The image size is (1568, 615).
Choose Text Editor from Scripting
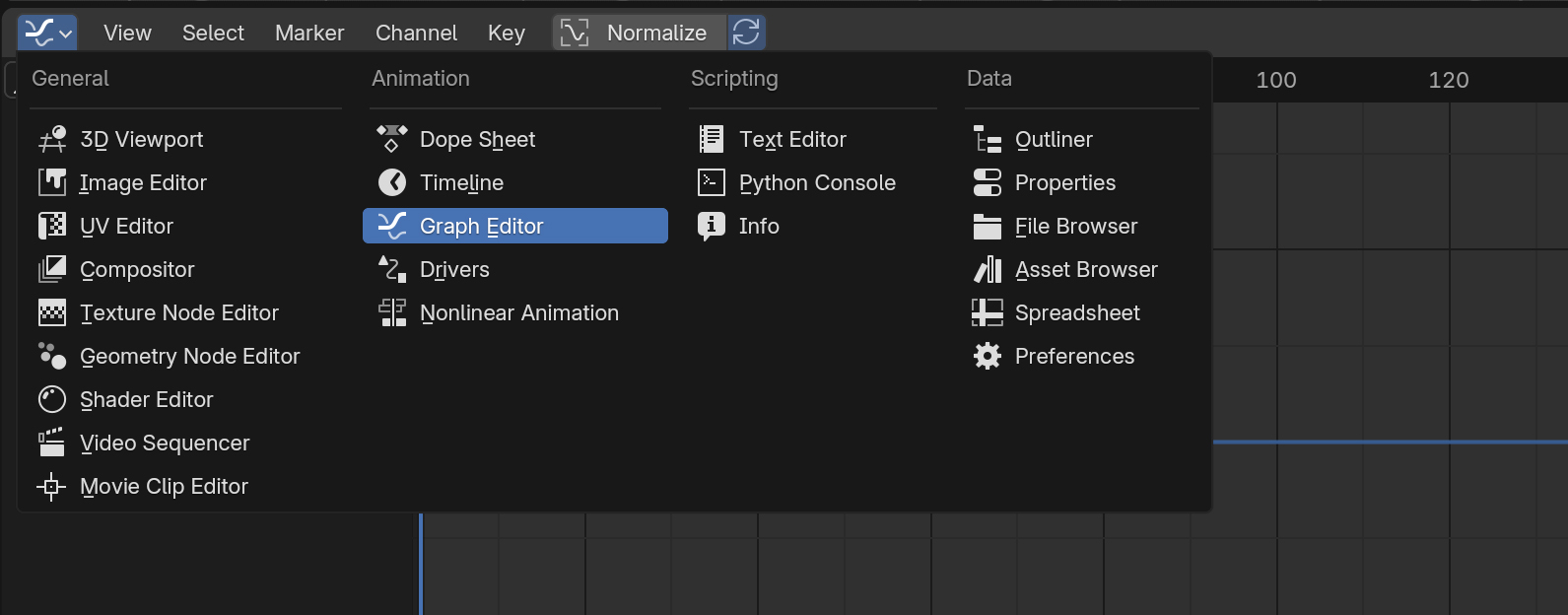(x=813, y=139)
